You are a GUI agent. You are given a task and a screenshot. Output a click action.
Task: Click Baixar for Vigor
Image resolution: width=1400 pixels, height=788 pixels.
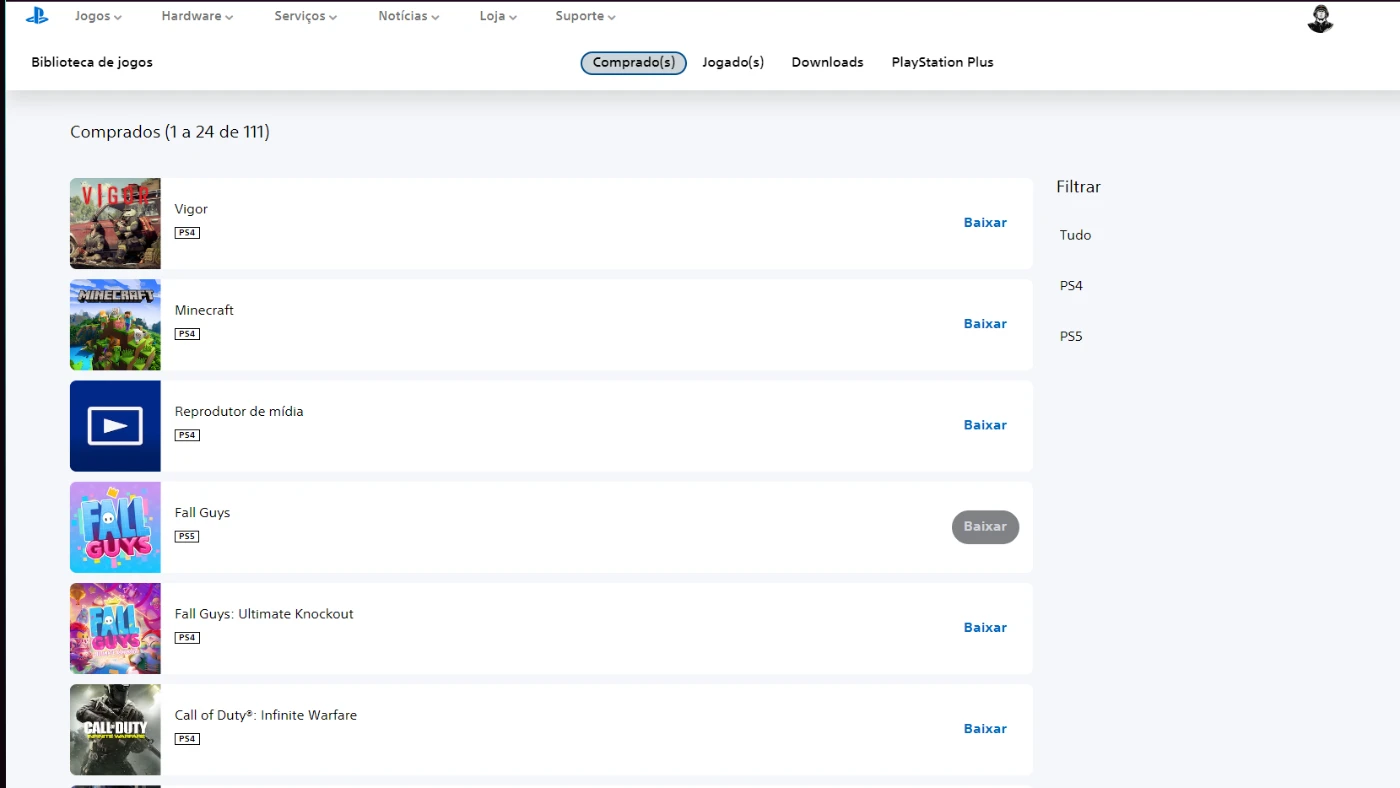pos(985,222)
